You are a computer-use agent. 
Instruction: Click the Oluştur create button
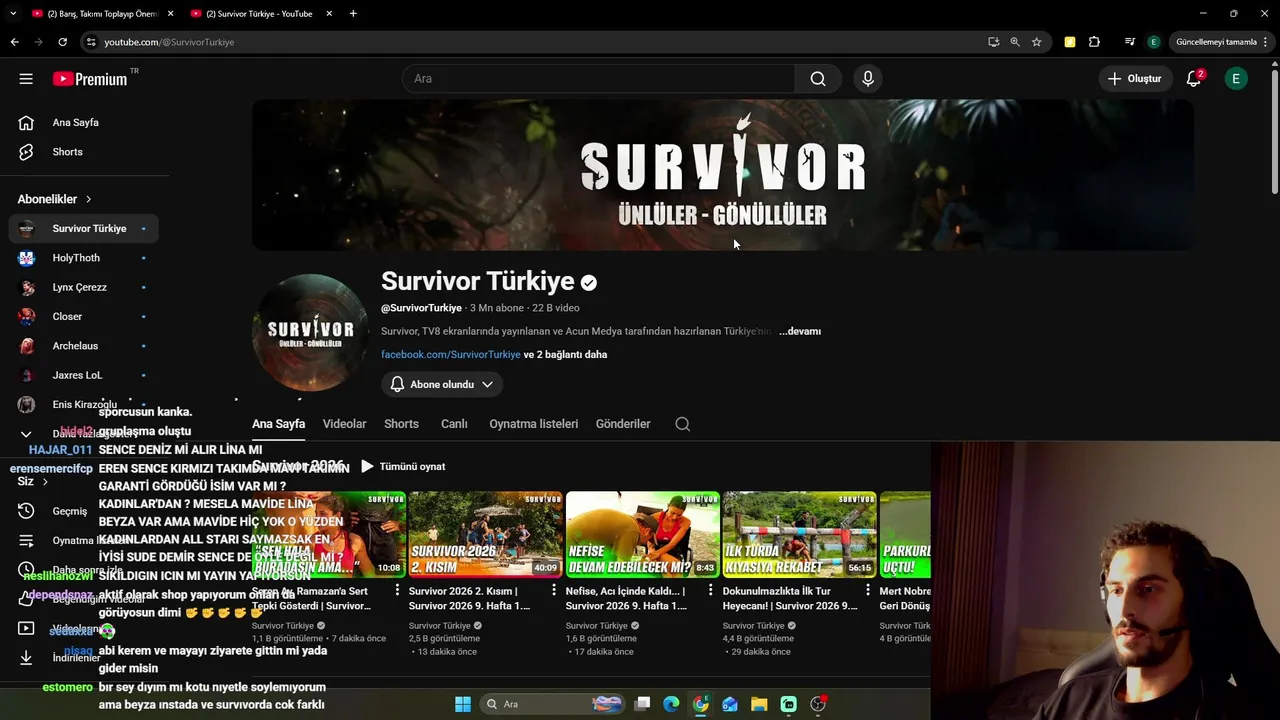[x=1135, y=79]
